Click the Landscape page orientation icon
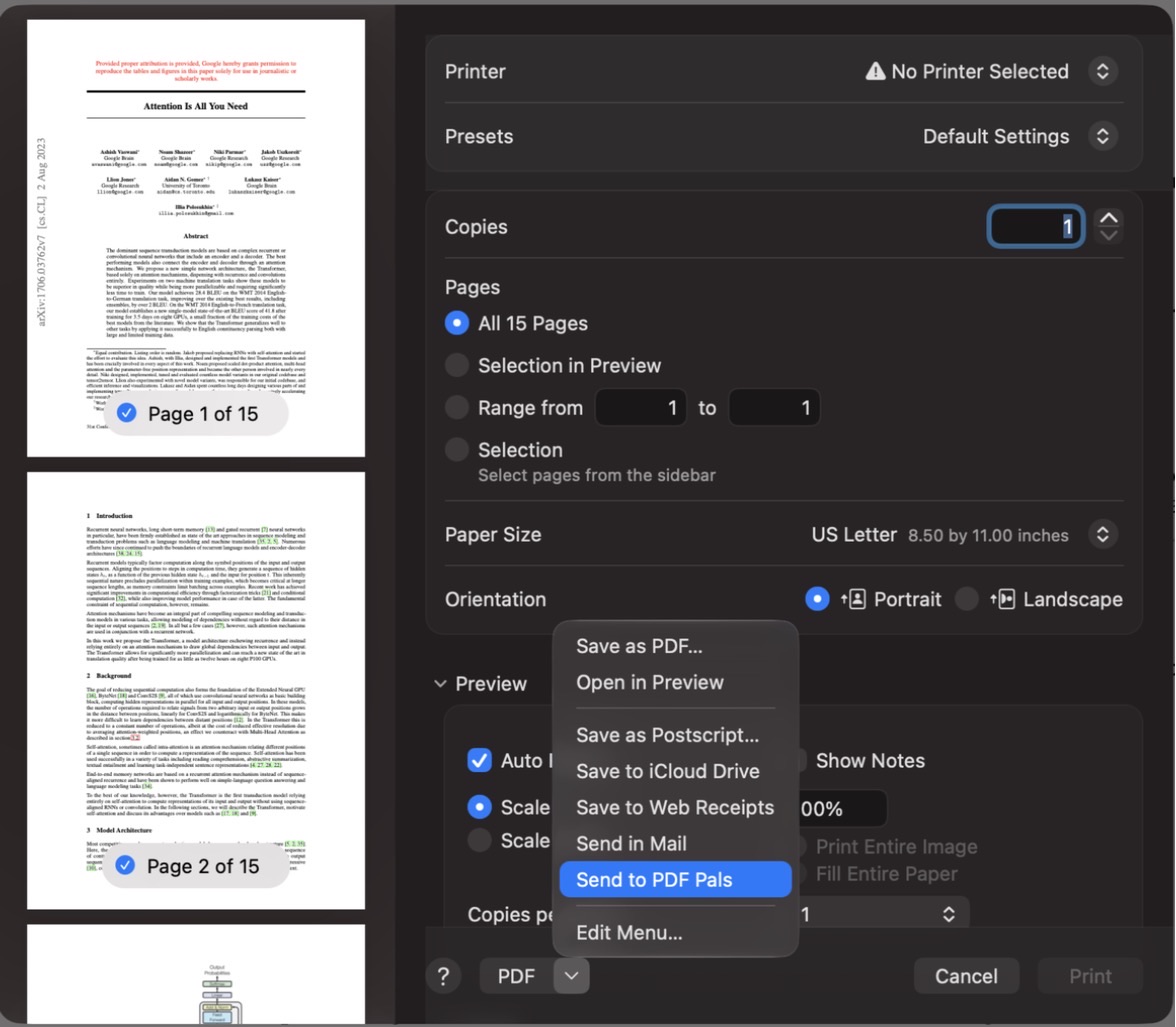This screenshot has width=1176, height=1027. 1003,599
